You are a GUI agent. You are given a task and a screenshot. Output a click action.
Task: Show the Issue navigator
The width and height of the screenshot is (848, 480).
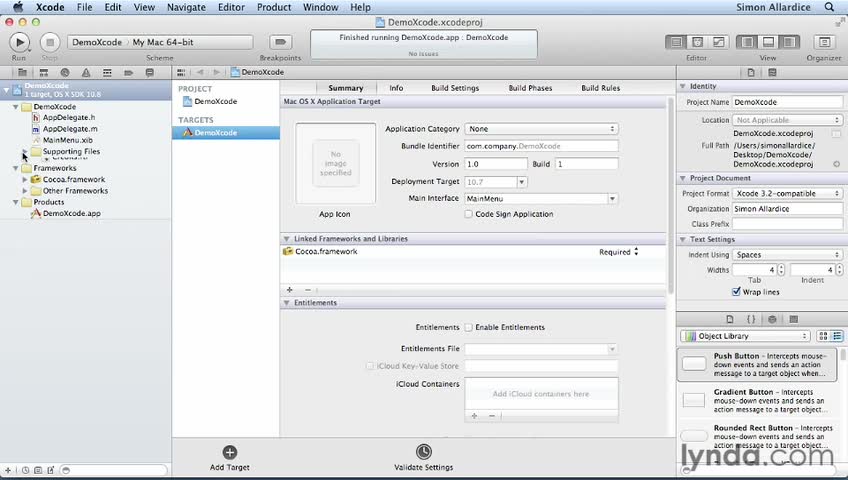[86, 72]
